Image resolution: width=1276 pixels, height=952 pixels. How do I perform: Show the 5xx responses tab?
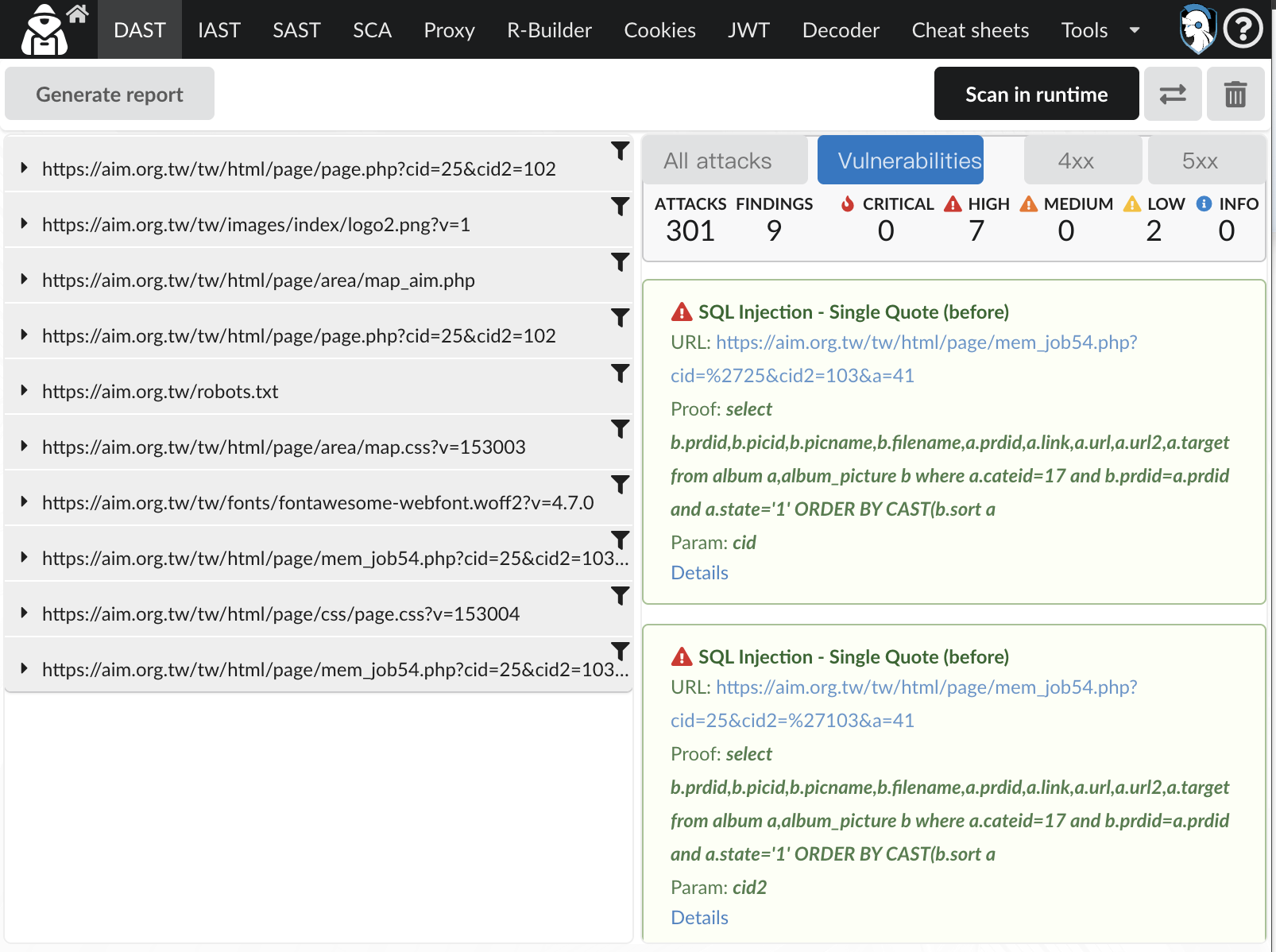click(1207, 161)
